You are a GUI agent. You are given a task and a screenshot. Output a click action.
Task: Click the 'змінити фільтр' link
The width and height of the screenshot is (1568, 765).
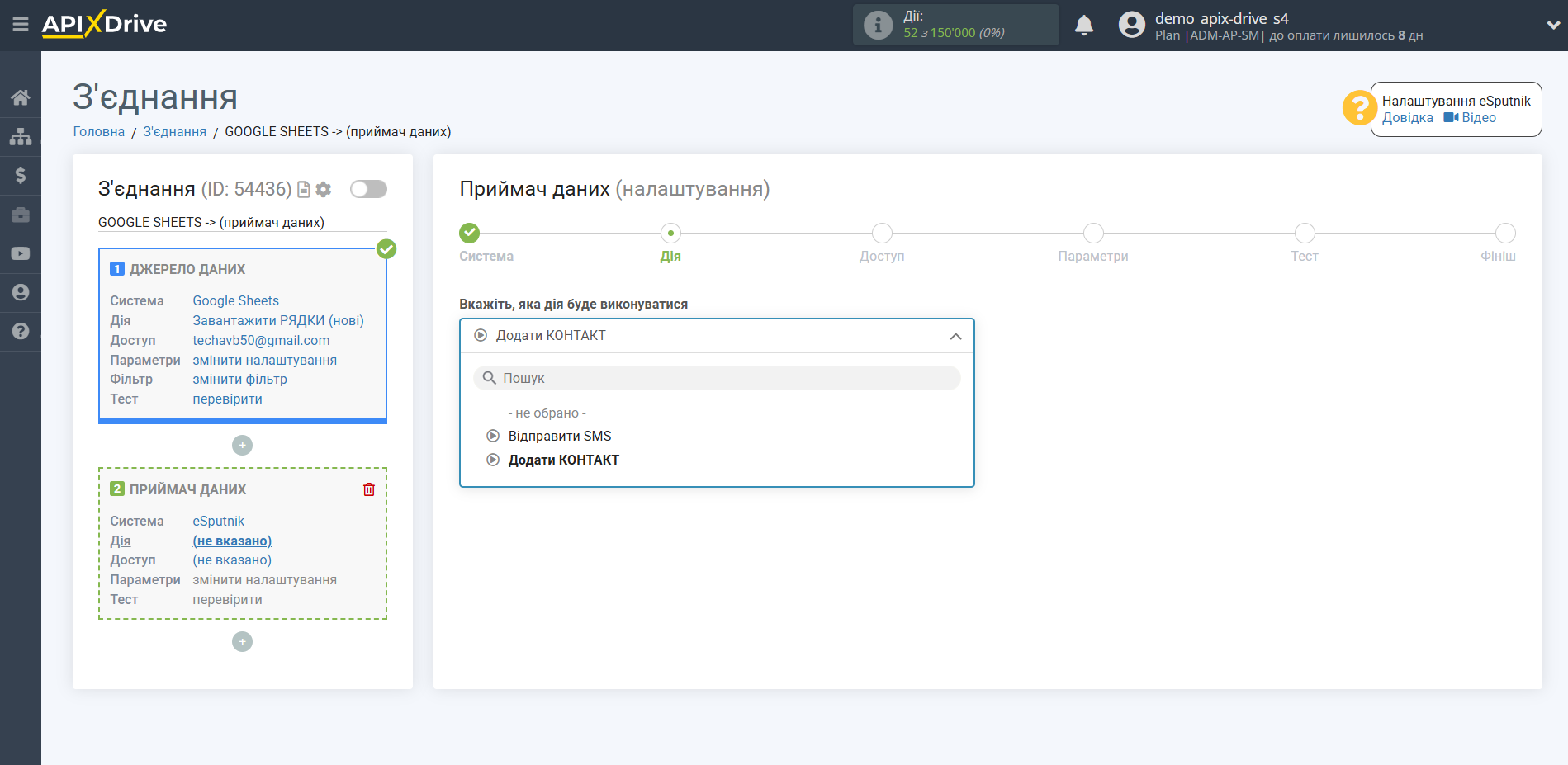pyautogui.click(x=239, y=380)
